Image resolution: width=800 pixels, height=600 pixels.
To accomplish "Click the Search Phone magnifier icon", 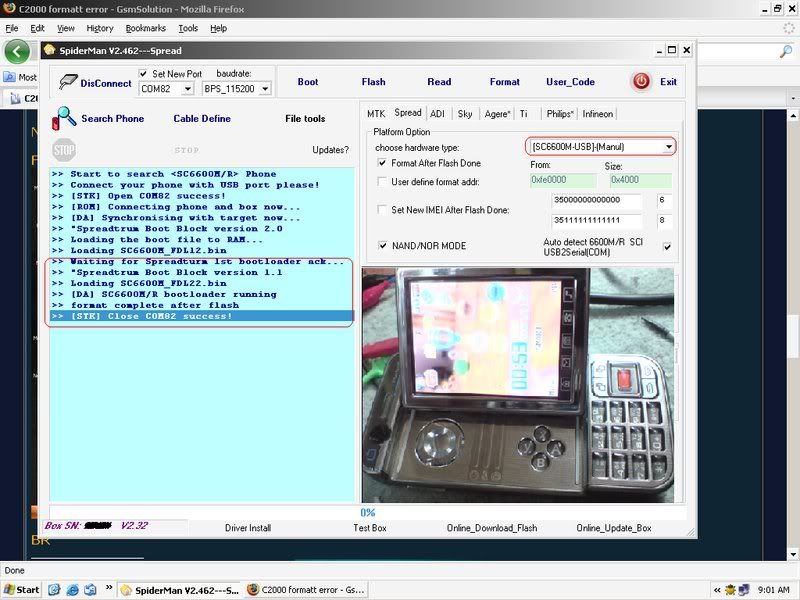I will [x=64, y=118].
